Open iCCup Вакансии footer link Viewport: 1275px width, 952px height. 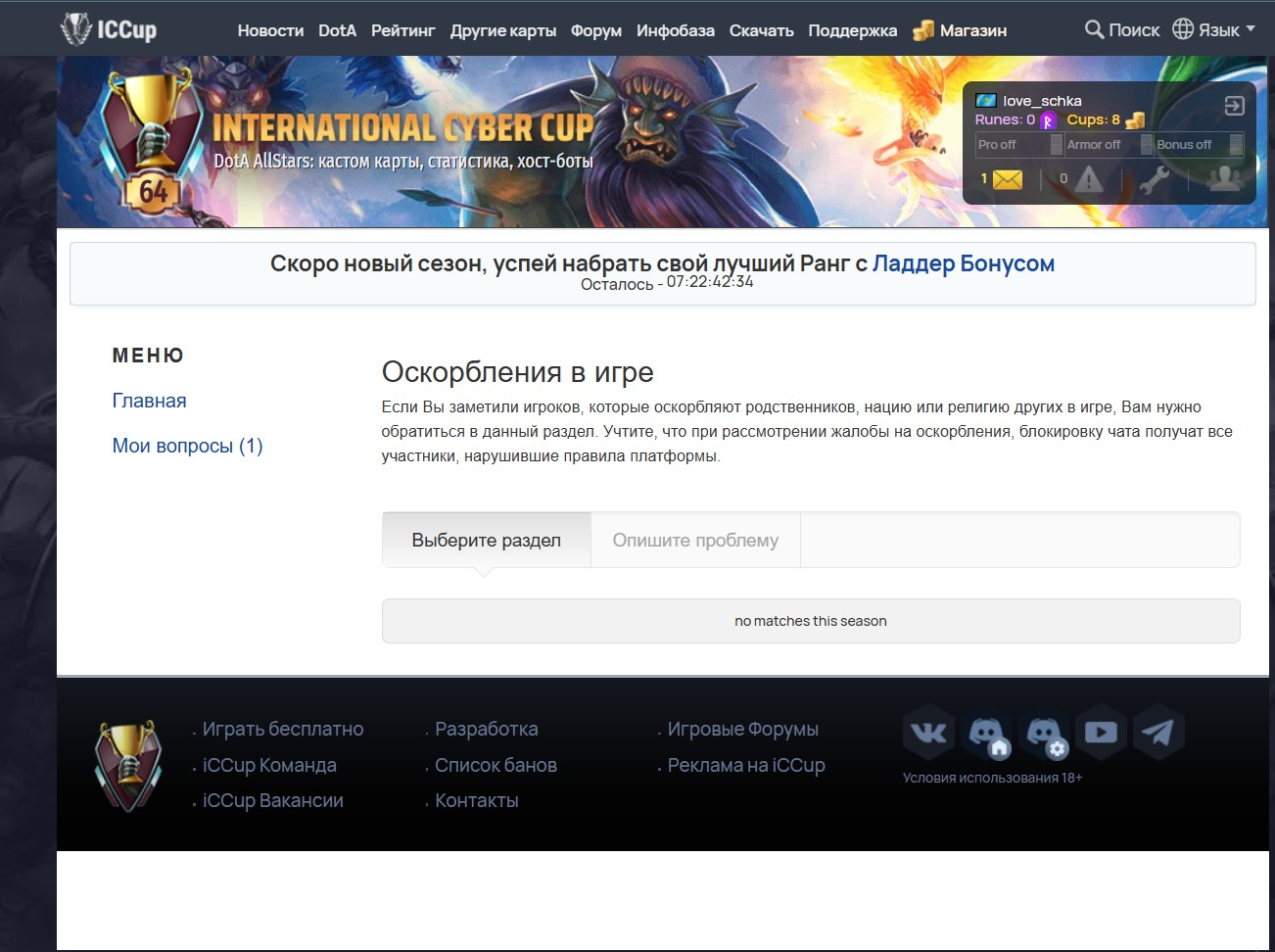coord(272,800)
